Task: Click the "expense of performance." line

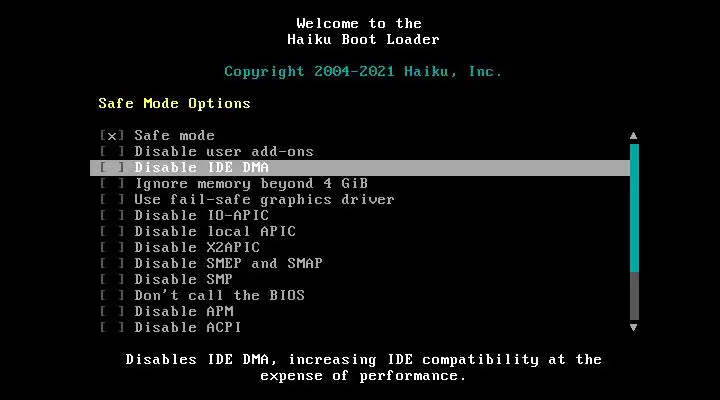Action: coord(363,376)
